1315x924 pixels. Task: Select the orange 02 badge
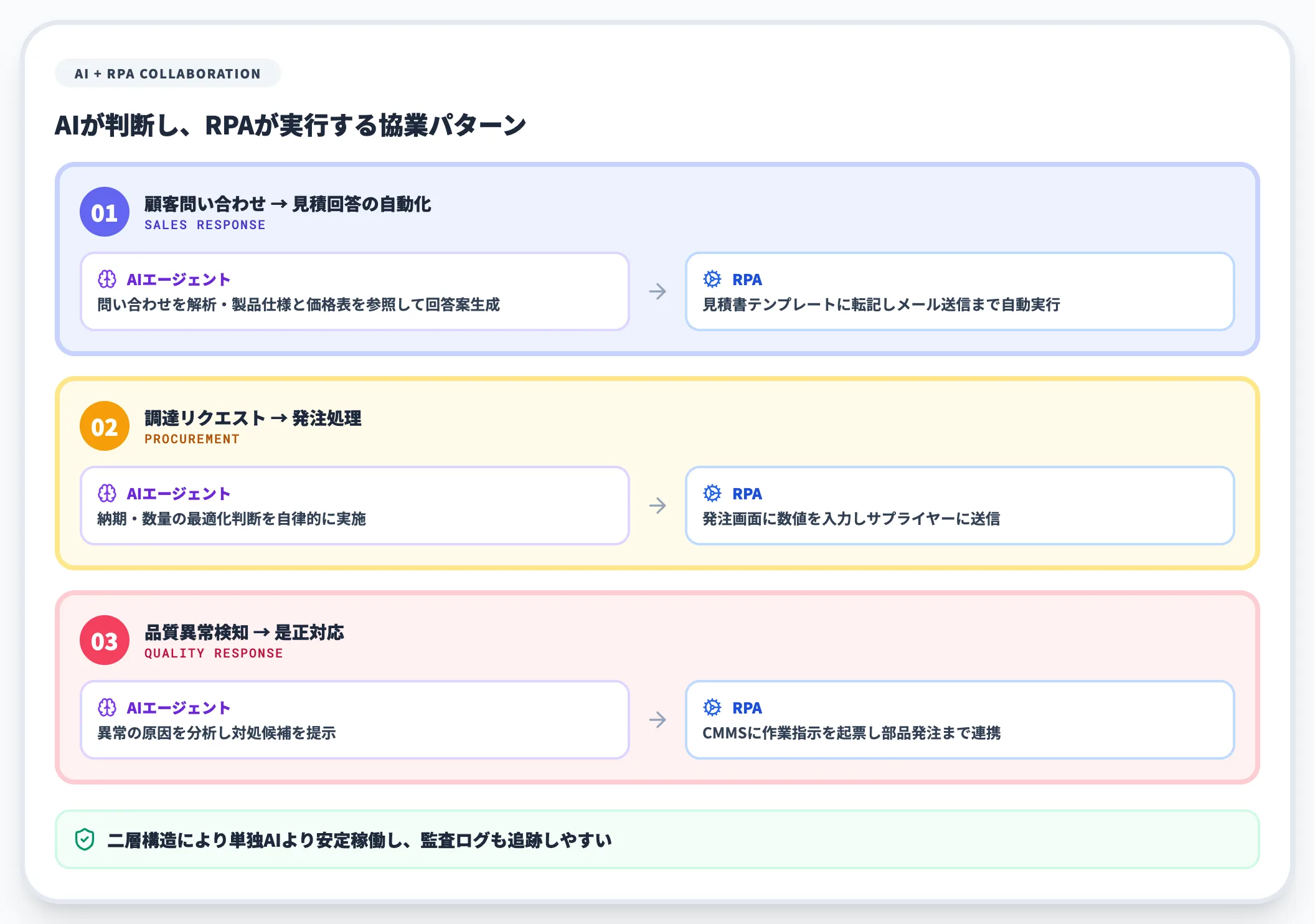click(104, 428)
